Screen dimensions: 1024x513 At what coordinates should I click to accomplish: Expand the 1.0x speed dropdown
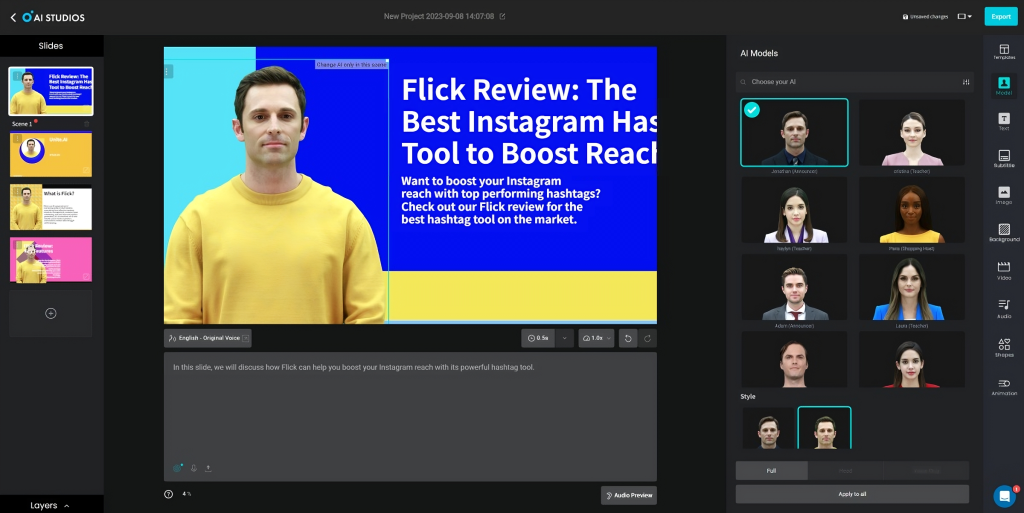pos(596,338)
